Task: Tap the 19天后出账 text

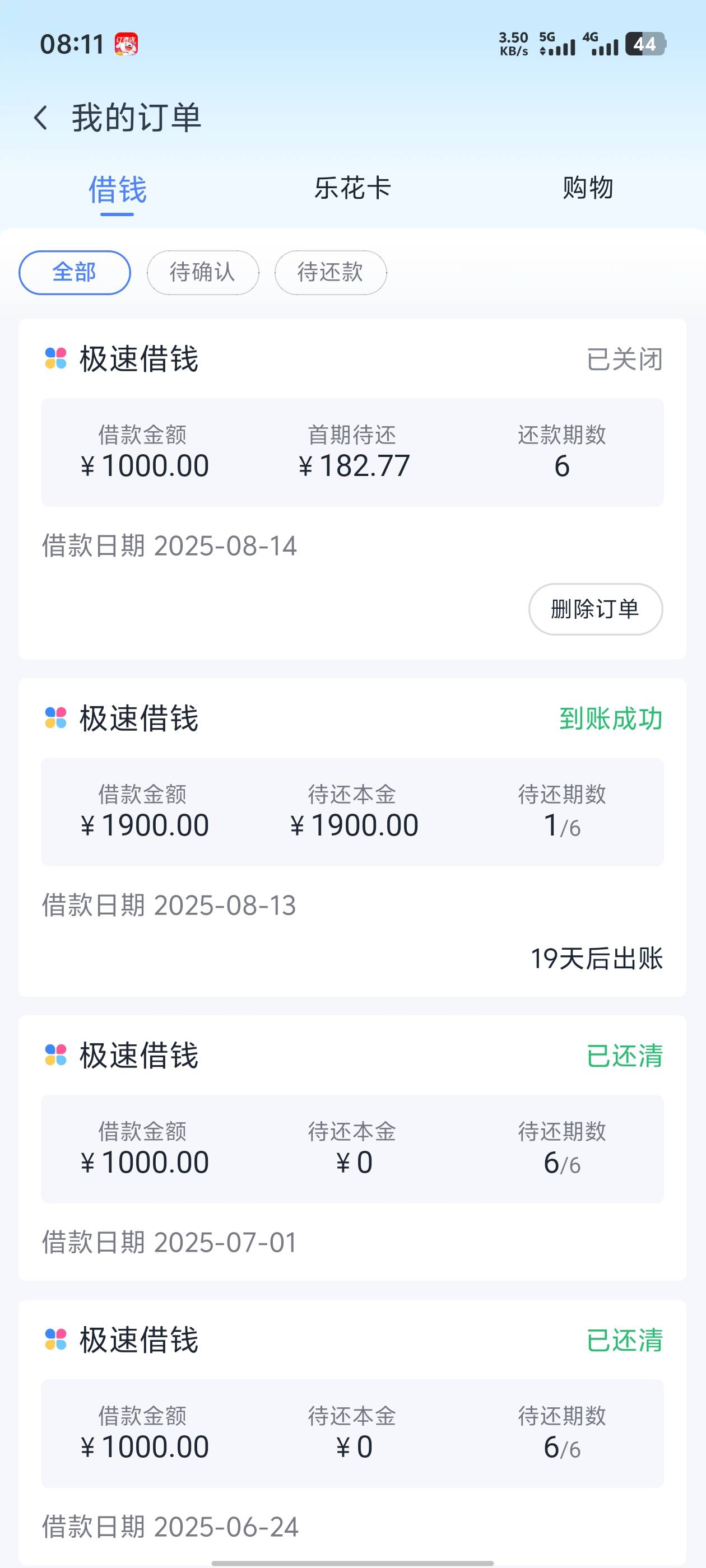Action: tap(596, 958)
